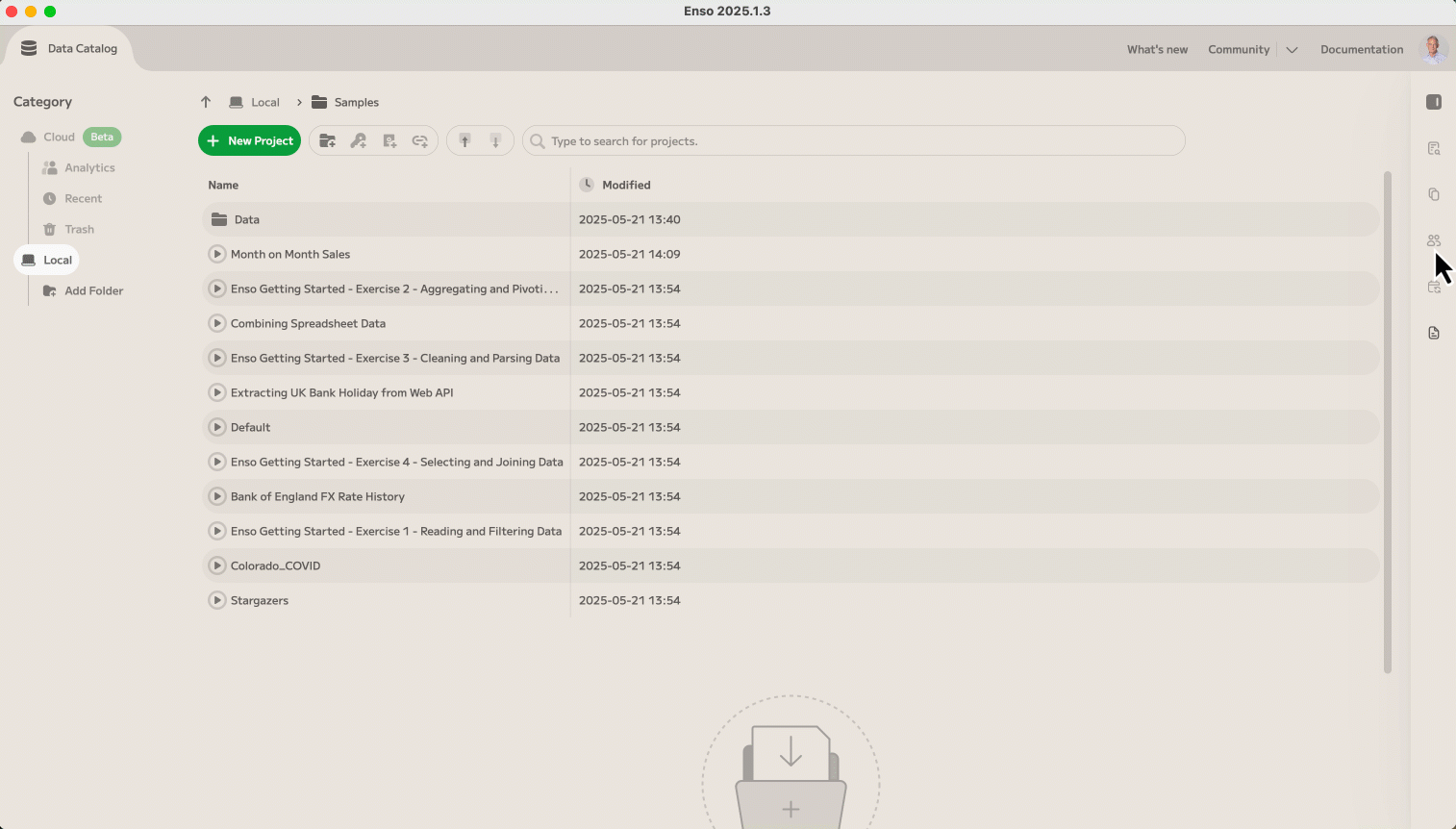Screen dimensions: 1456x829
Task: Play the Bank of England FX Rate project
Action: coord(217,496)
